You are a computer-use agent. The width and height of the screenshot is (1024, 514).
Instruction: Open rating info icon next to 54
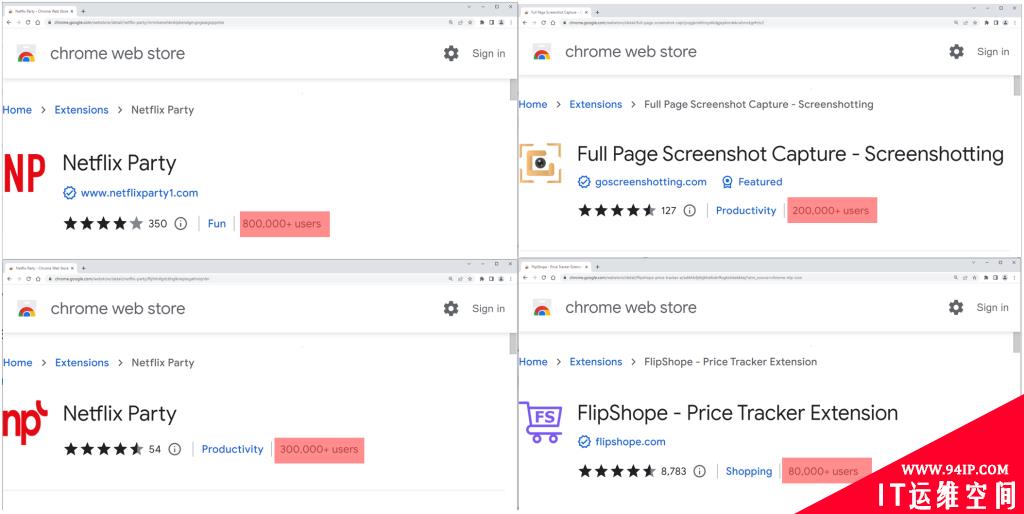tap(174, 449)
